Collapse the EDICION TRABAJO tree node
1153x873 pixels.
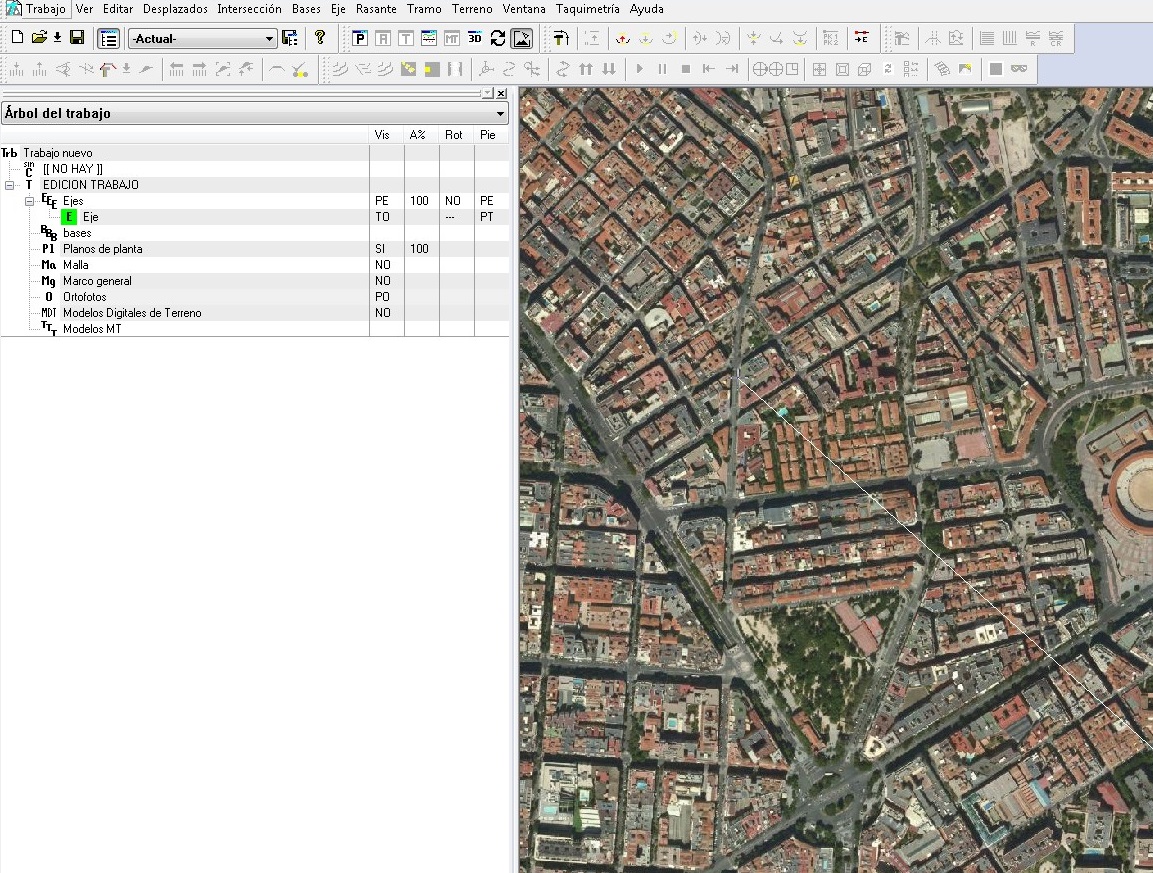click(x=10, y=185)
